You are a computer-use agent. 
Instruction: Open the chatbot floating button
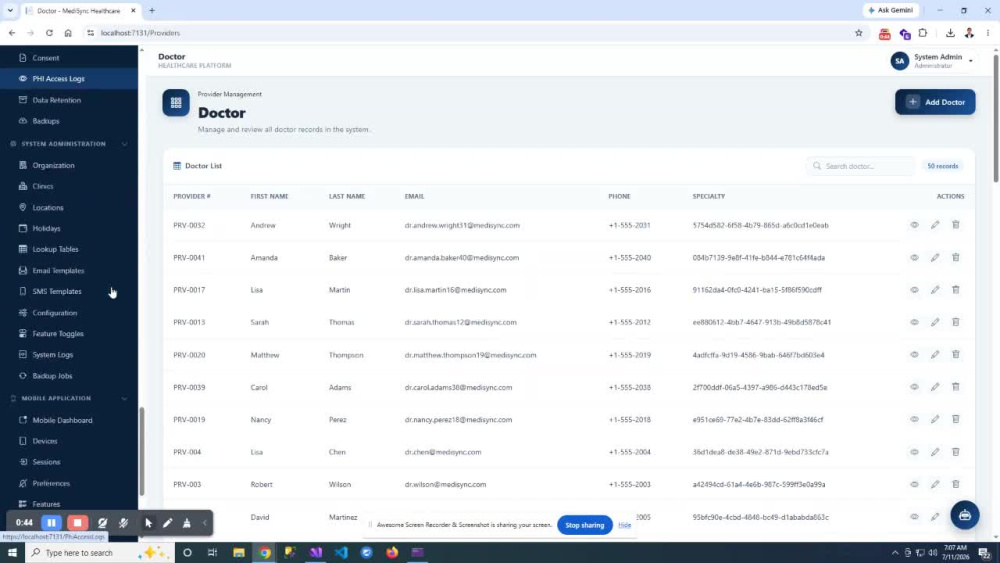point(964,515)
